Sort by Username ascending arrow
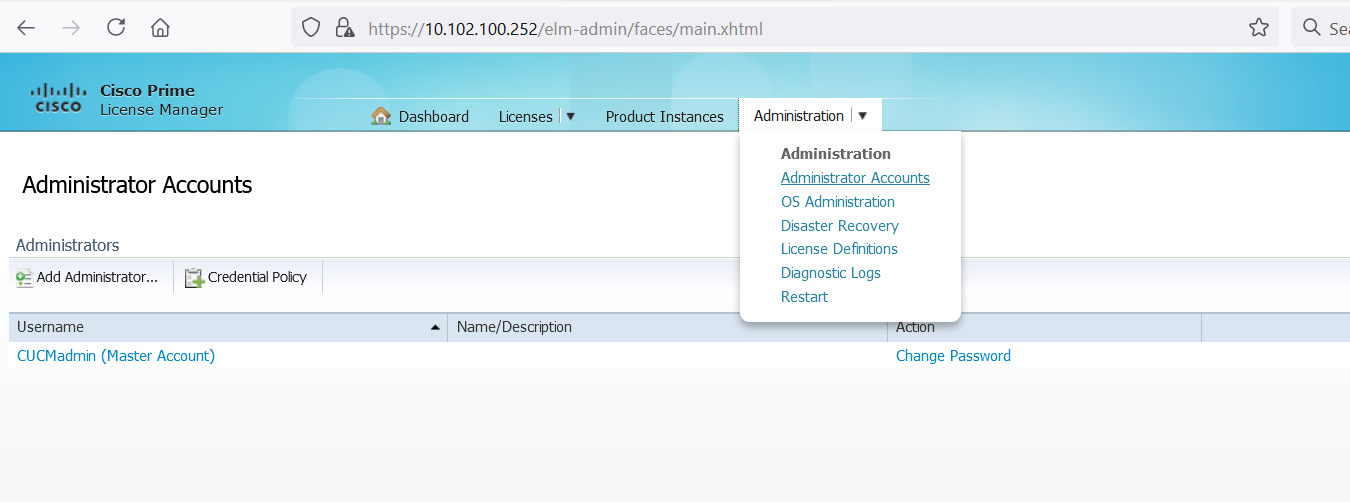Image resolution: width=1350 pixels, height=502 pixels. tap(435, 328)
